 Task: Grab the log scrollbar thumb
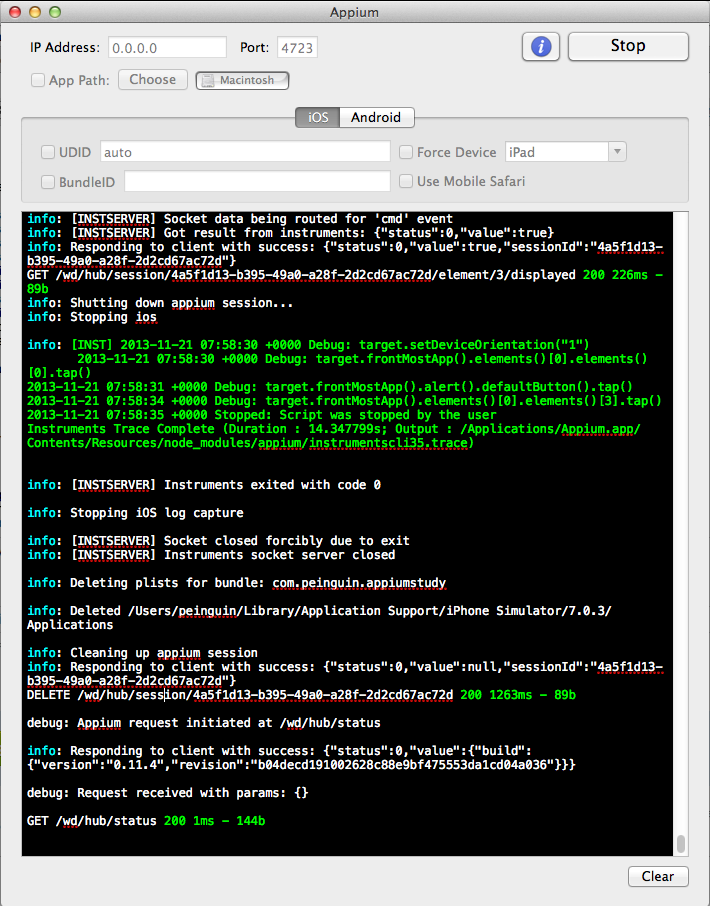click(681, 844)
